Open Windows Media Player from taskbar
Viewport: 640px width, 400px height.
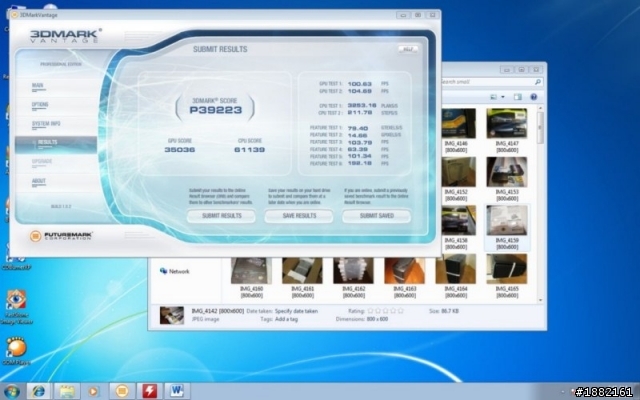pyautogui.click(x=93, y=391)
